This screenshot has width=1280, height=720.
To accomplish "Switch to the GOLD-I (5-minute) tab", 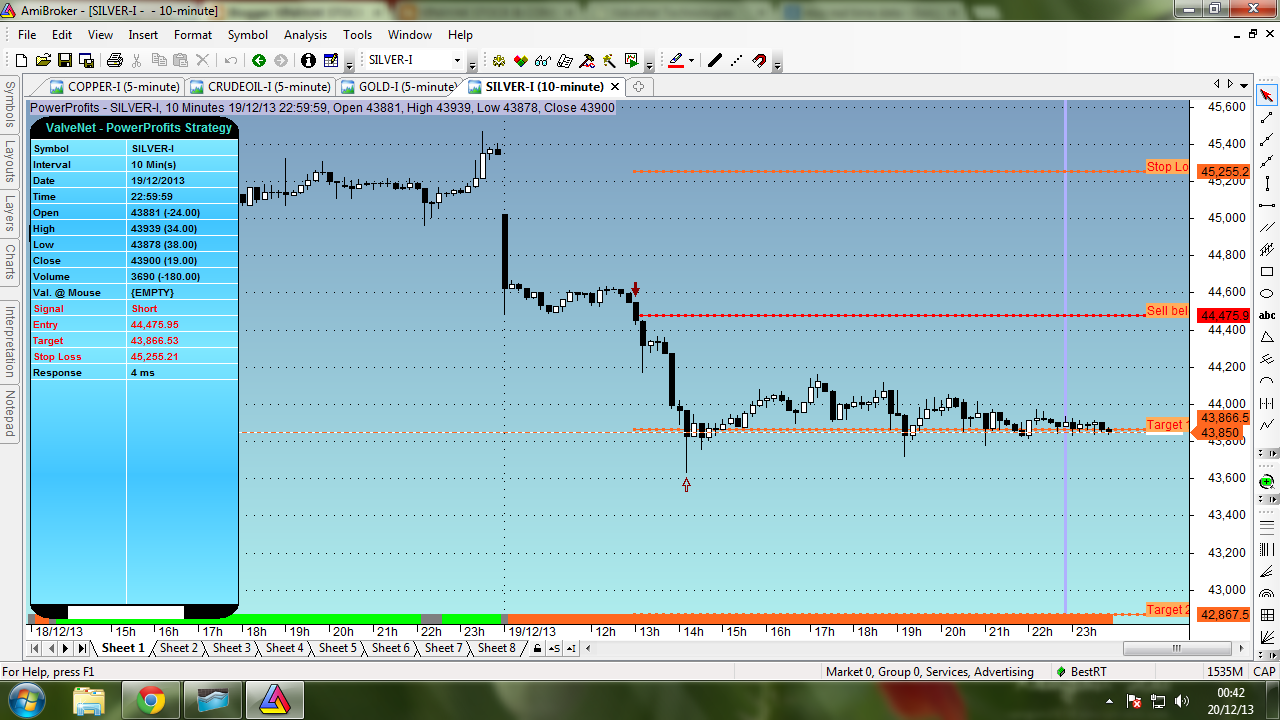I will point(399,87).
